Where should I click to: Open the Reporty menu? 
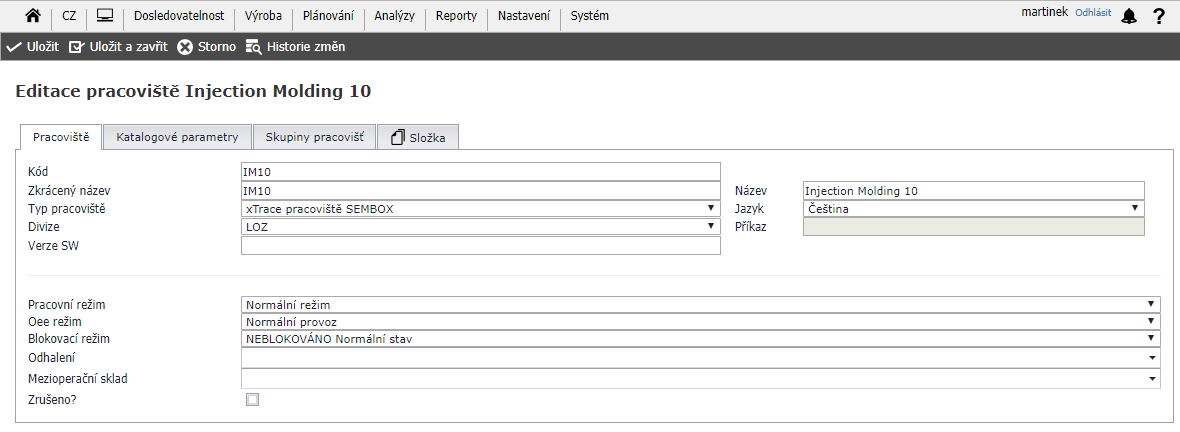click(456, 16)
